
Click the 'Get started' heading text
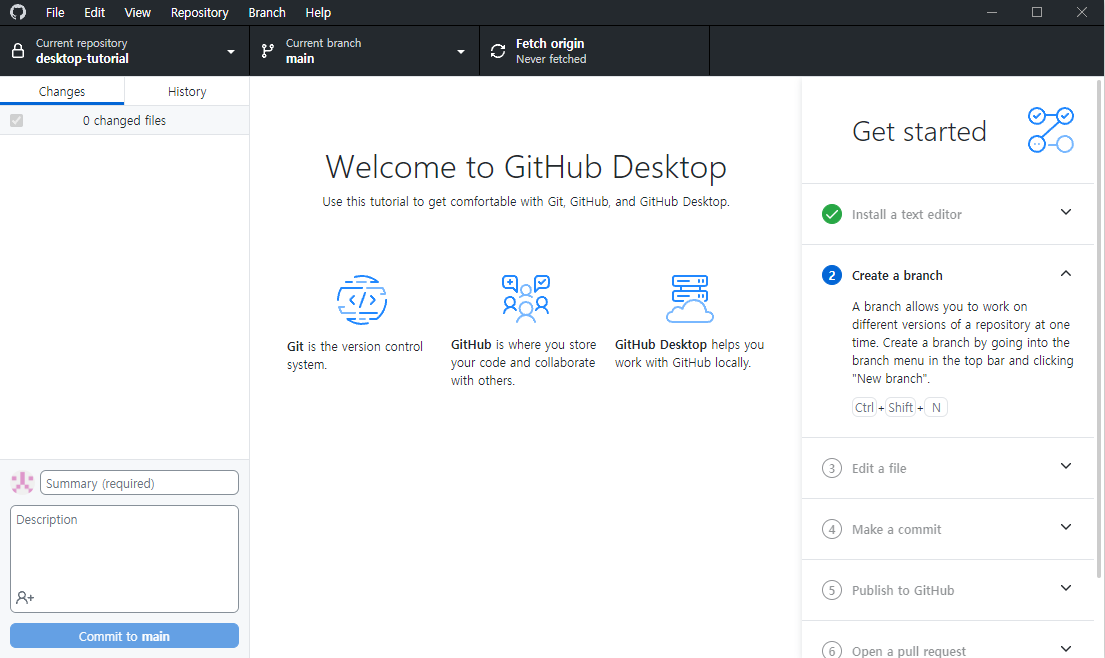coord(919,131)
